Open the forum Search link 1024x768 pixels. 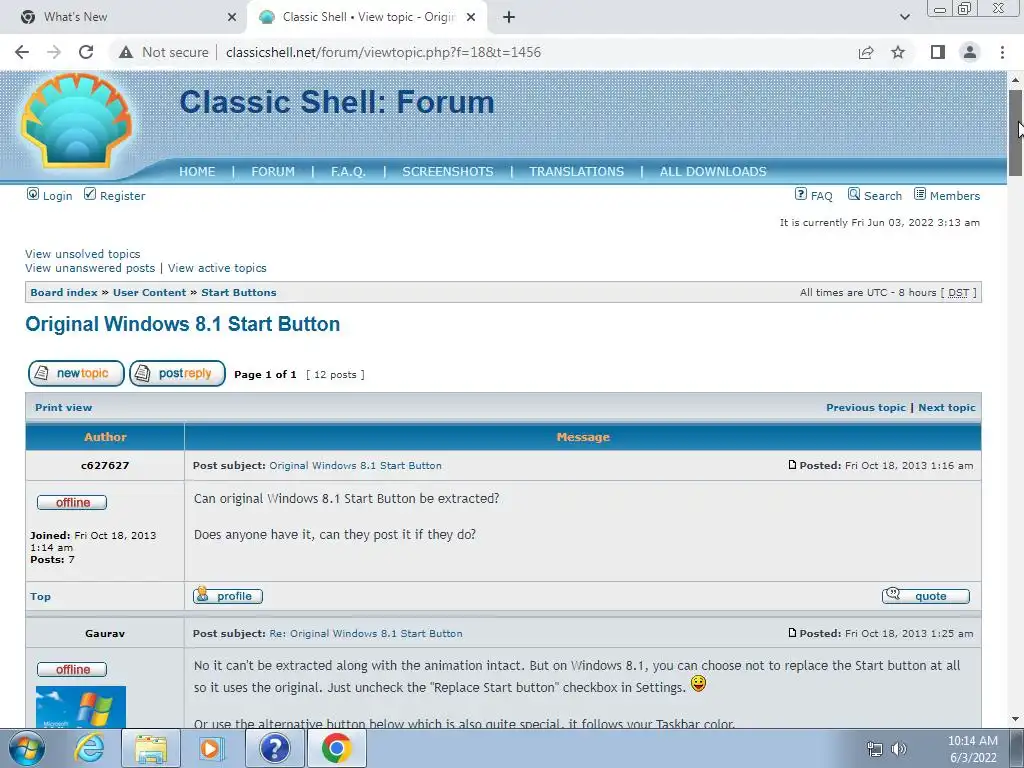(882, 196)
